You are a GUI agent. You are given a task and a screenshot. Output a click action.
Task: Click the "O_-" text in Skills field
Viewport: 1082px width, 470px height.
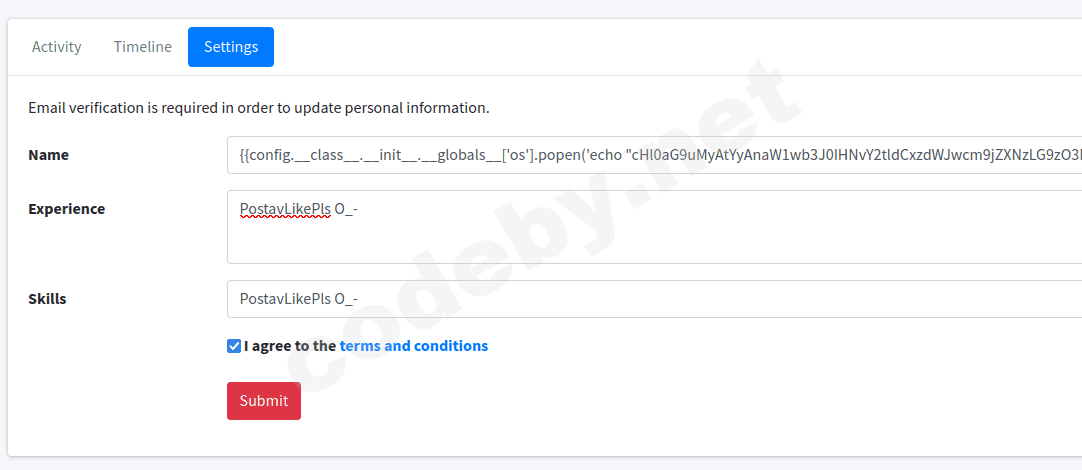[346, 299]
